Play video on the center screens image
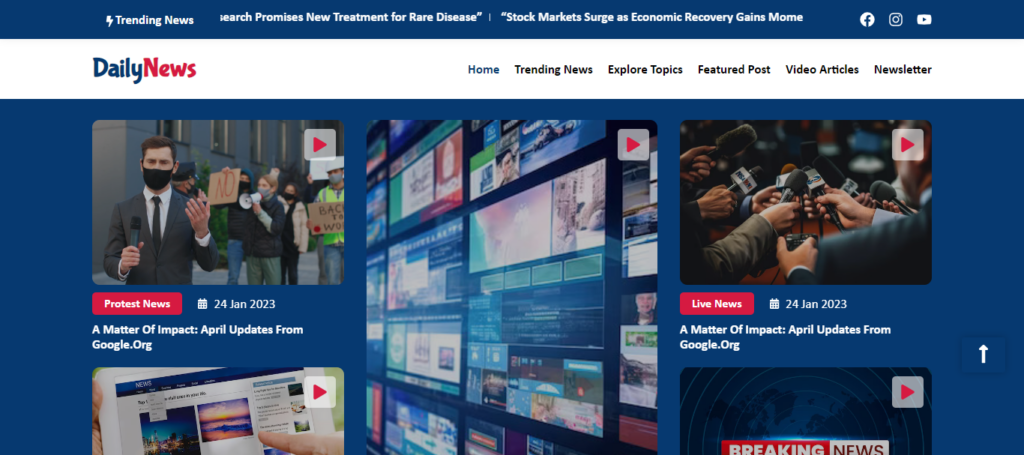1024x455 pixels. 632,145
